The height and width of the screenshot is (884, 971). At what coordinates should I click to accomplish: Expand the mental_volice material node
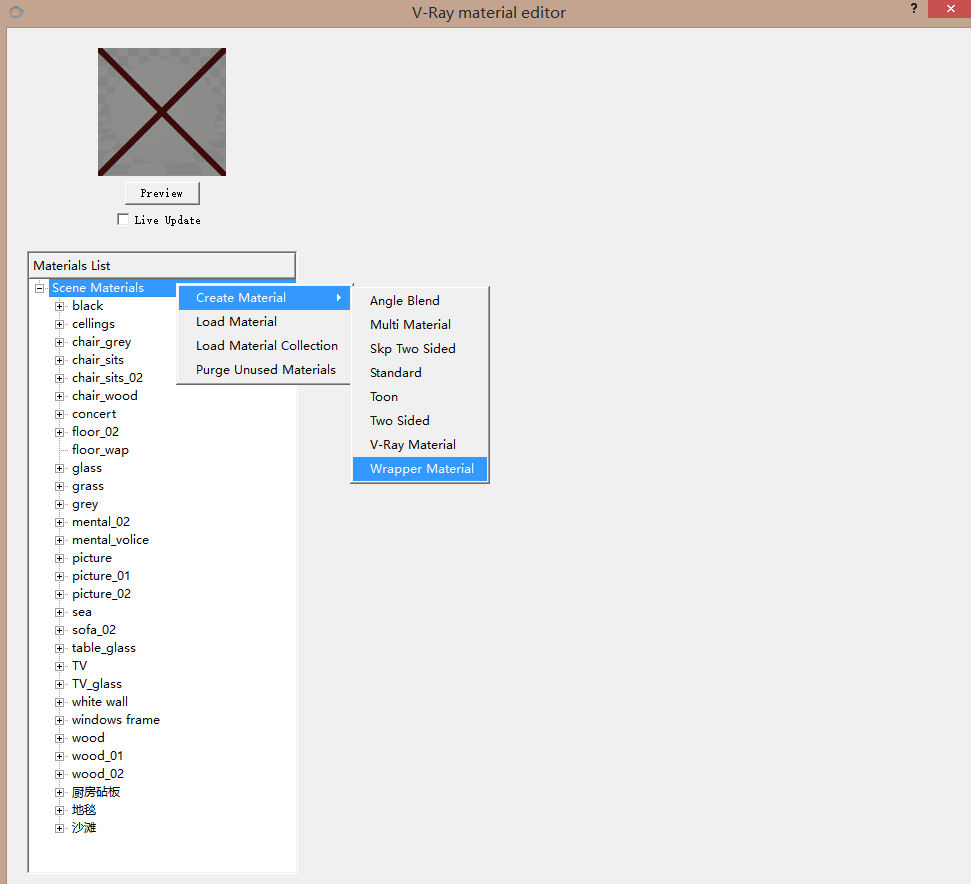[x=59, y=540]
